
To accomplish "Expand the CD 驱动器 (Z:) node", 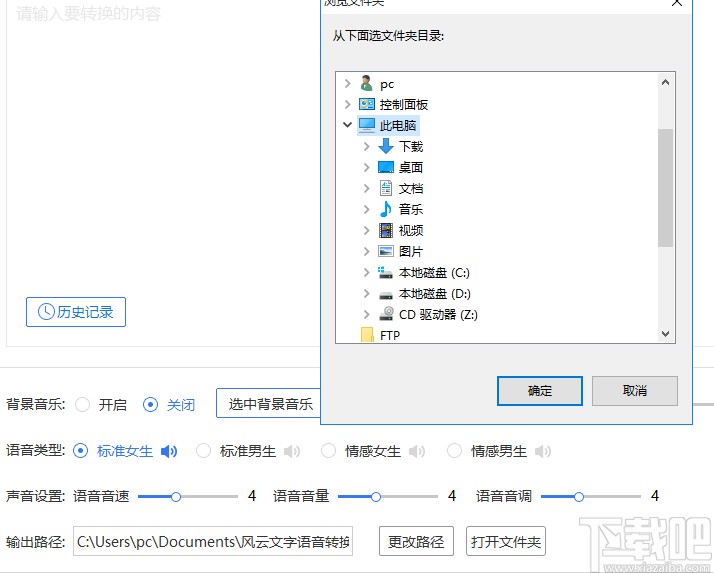I will click(x=367, y=314).
